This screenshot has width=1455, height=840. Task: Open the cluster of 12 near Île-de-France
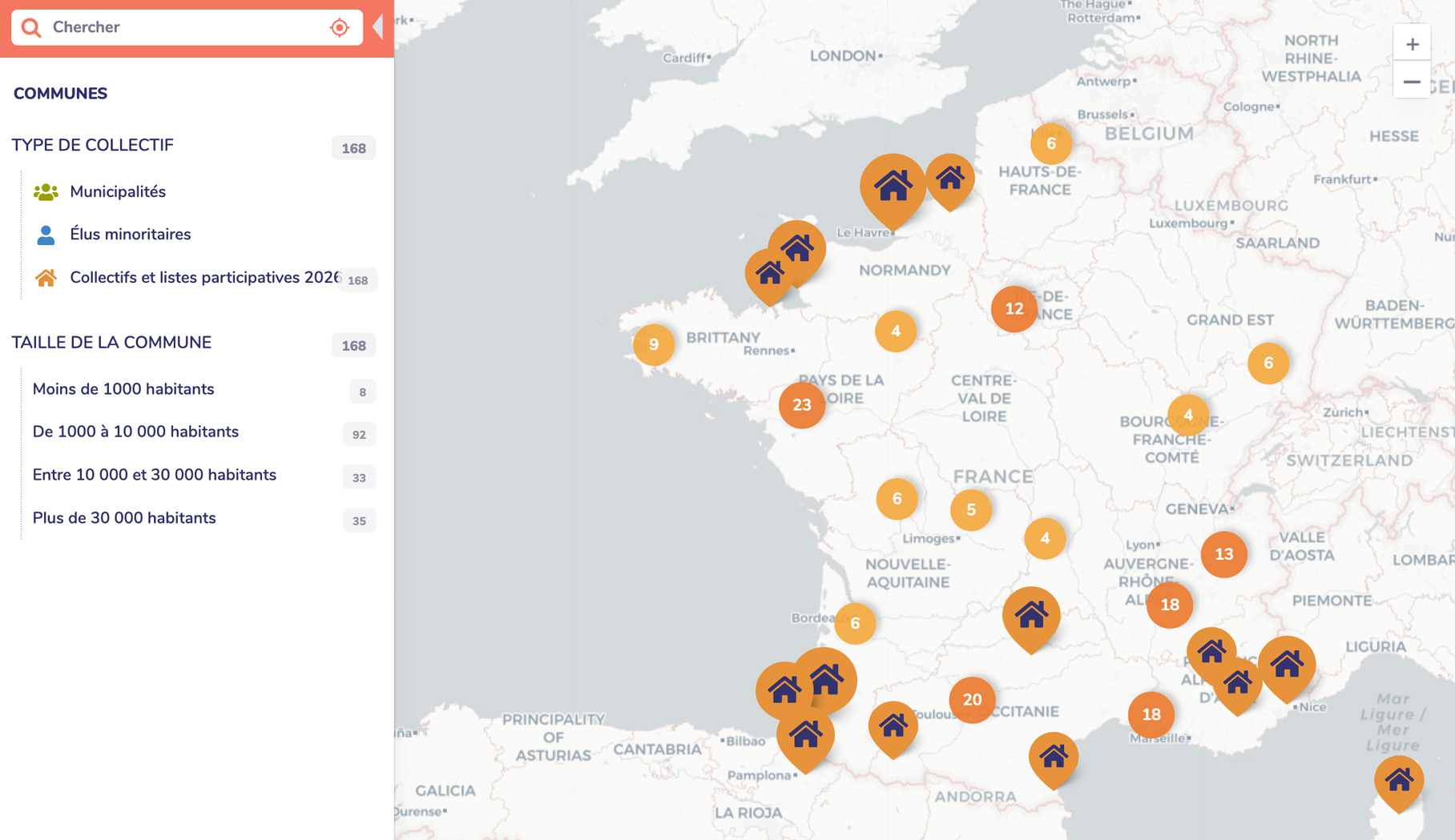1014,309
